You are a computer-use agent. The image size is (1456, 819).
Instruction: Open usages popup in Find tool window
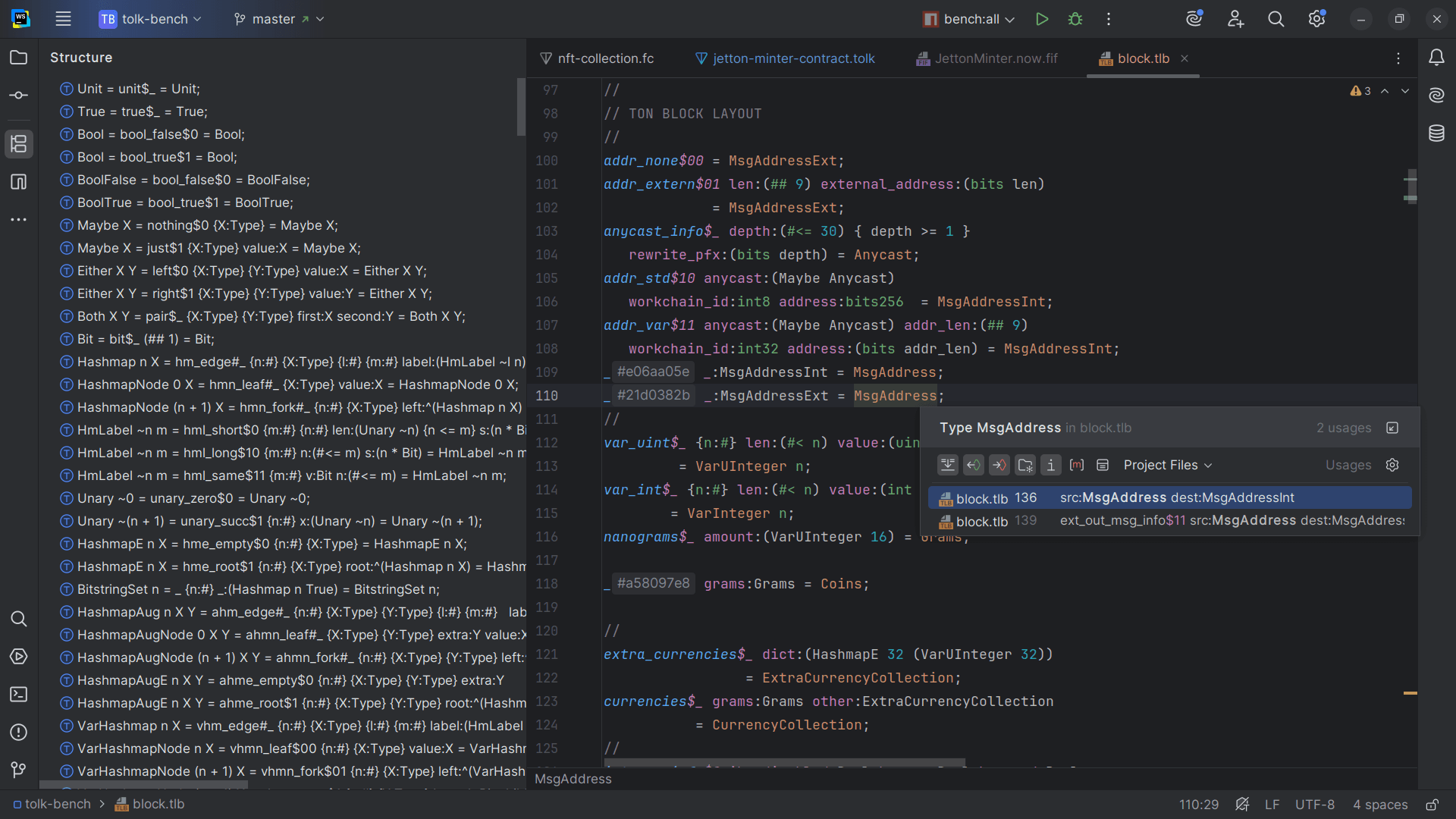pyautogui.click(x=1392, y=428)
